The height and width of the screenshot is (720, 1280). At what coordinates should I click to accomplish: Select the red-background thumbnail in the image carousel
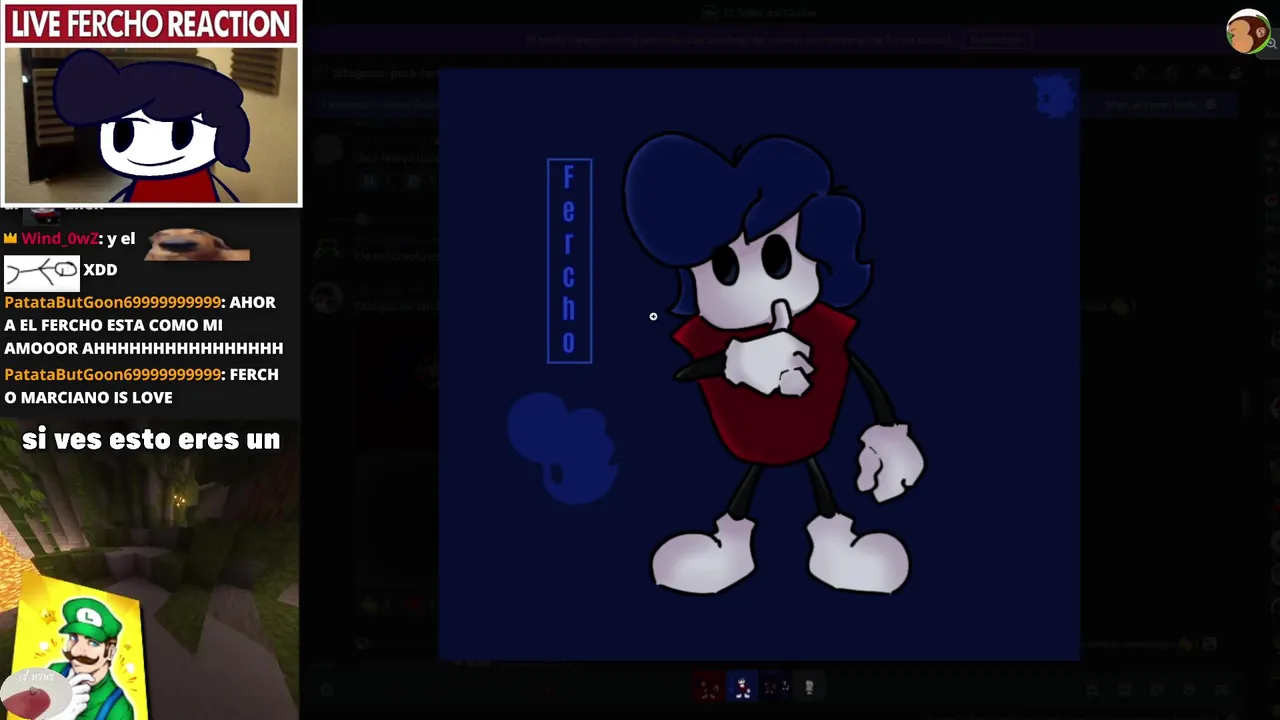tap(709, 688)
